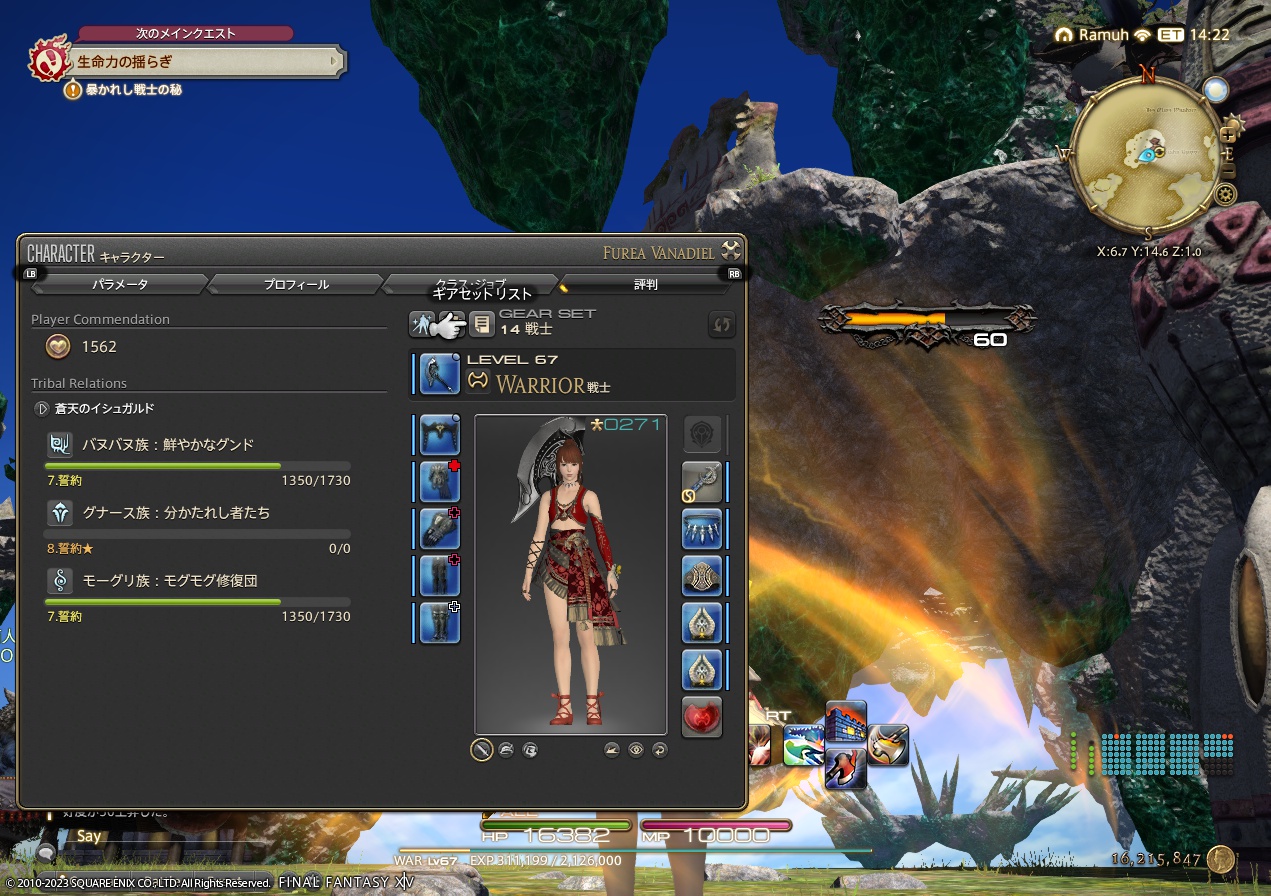The image size is (1271, 896).
Task: Toggle the eye visibility icon under the model
Action: click(635, 749)
